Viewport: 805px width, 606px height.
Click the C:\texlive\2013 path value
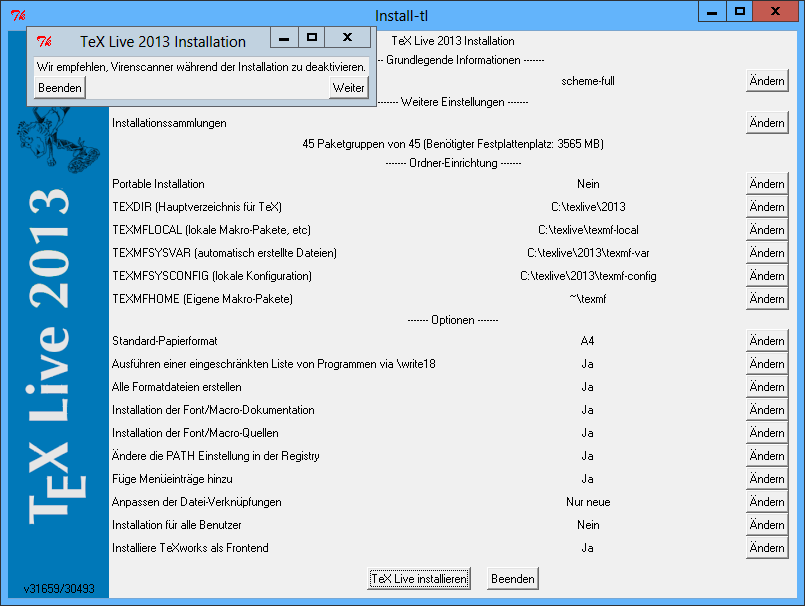coord(588,207)
